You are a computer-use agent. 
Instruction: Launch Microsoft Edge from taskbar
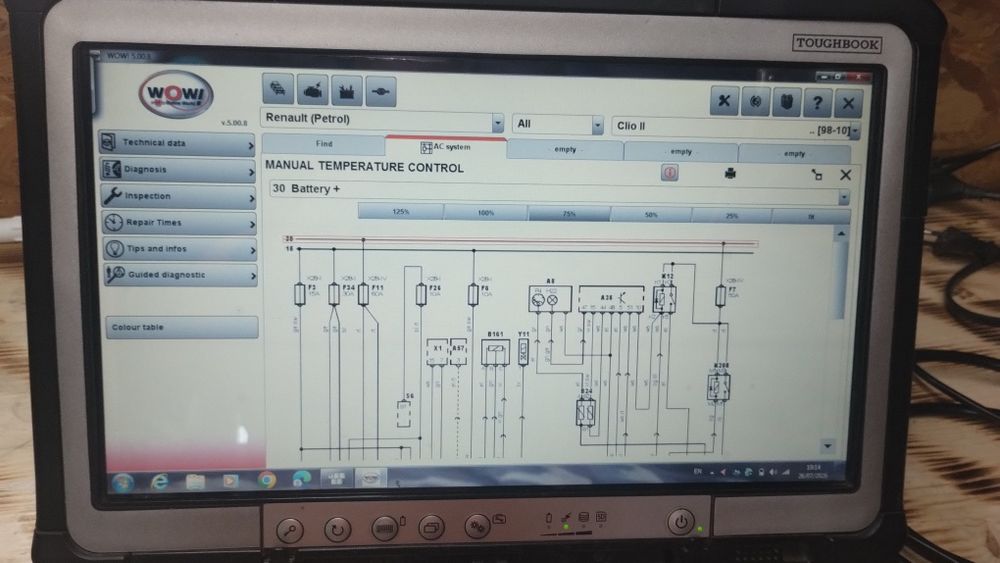click(x=300, y=479)
